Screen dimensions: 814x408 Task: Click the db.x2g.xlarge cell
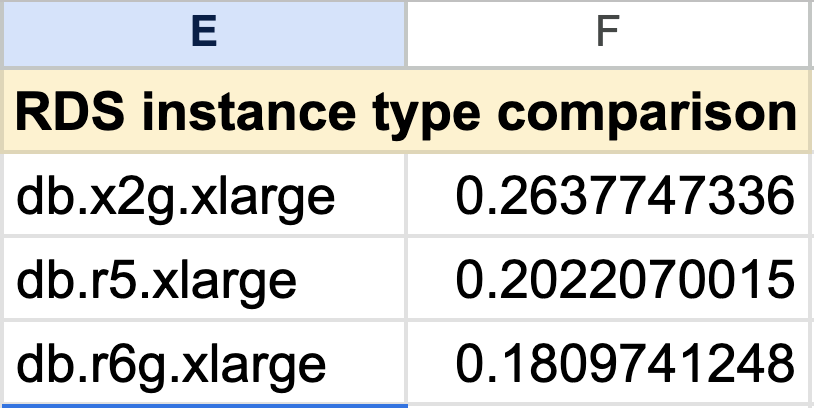tap(204, 195)
